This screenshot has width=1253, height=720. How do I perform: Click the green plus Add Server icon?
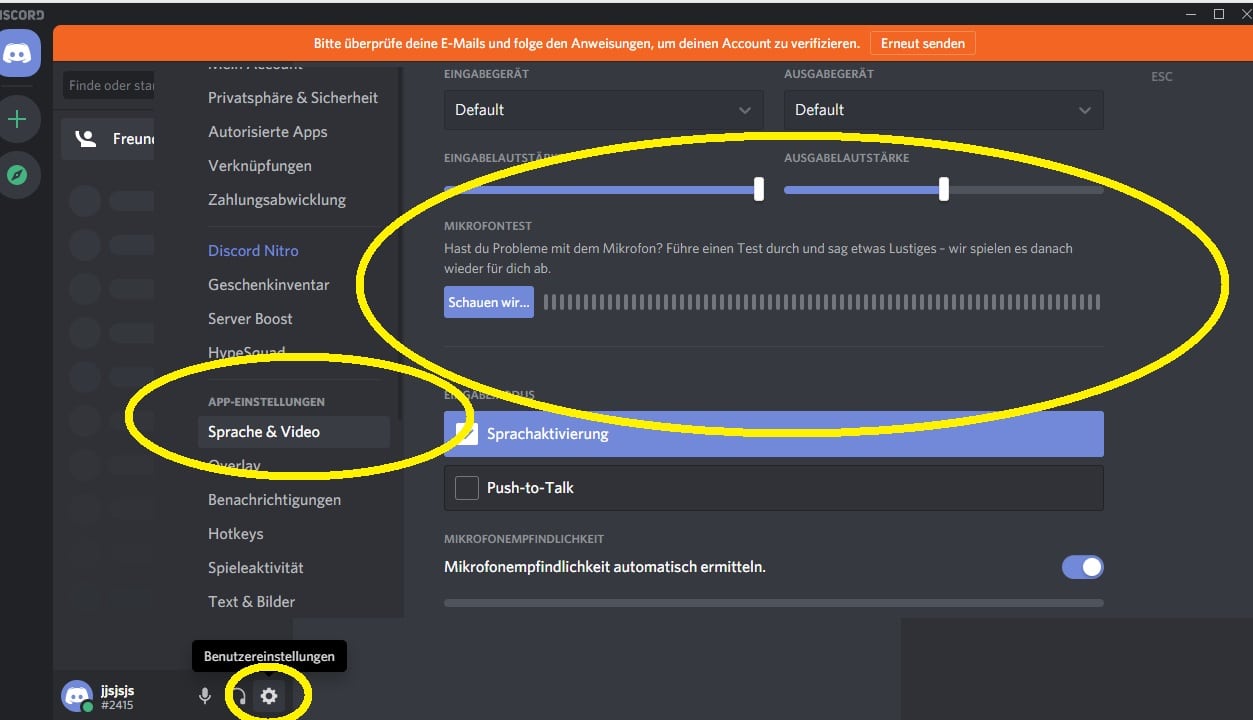pyautogui.click(x=18, y=120)
